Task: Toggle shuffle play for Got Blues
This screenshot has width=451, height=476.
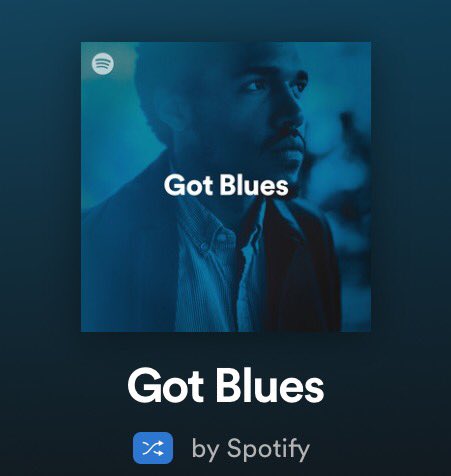Action: 153,448
